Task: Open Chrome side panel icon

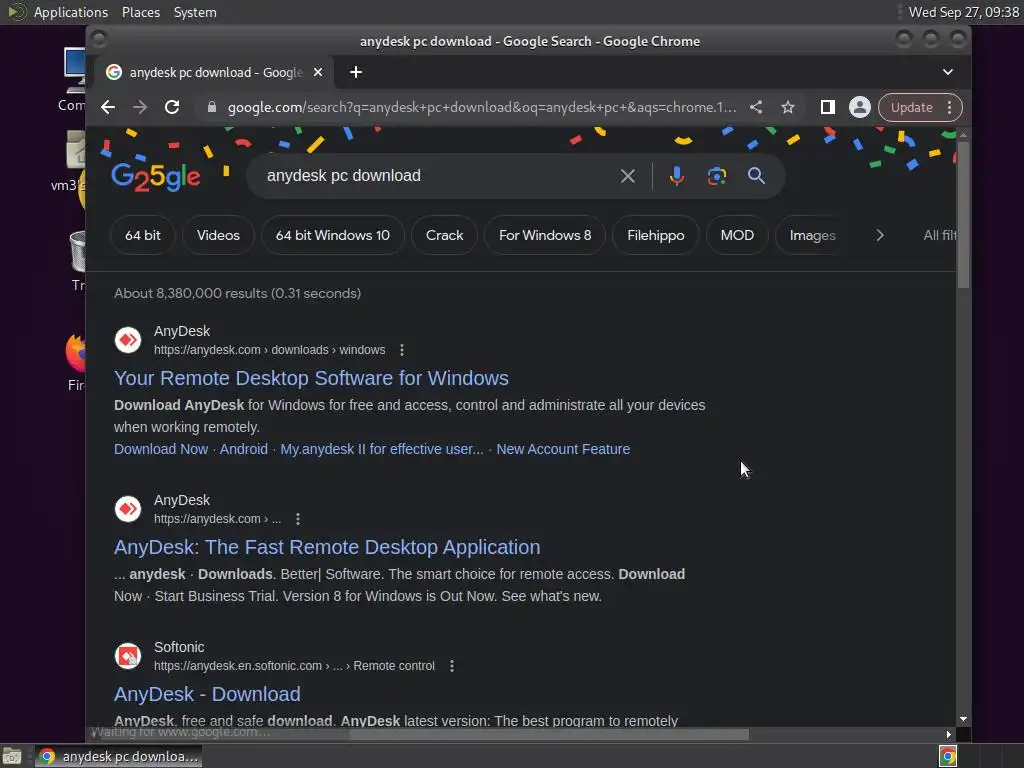Action: pyautogui.click(x=827, y=107)
